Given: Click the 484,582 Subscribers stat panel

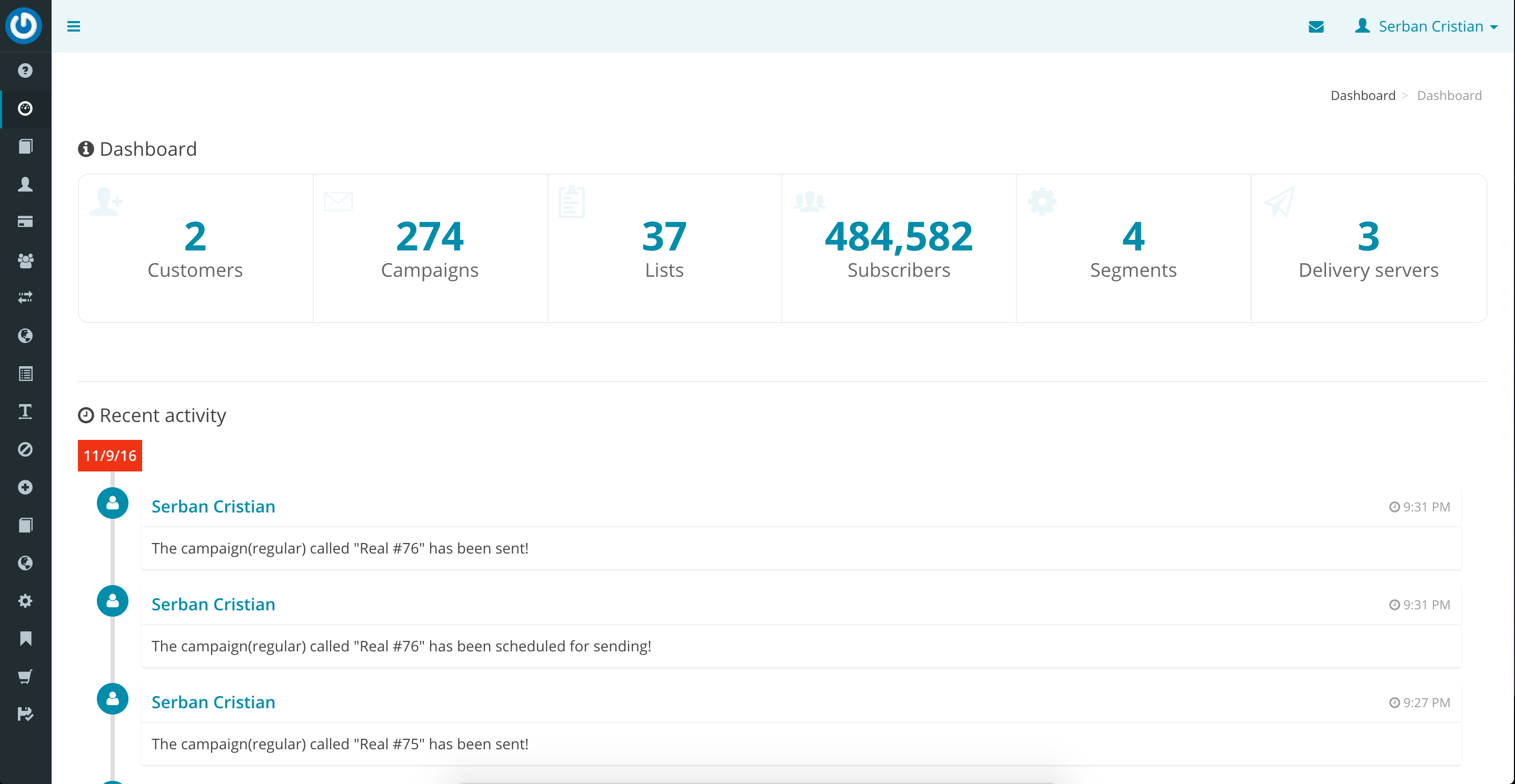Looking at the screenshot, I should coord(899,248).
